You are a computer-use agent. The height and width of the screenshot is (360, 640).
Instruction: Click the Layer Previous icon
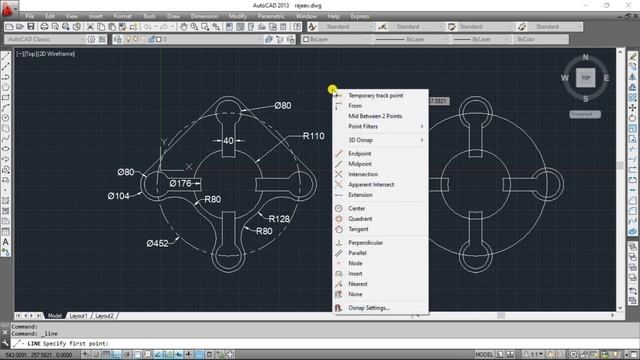click(x=280, y=39)
